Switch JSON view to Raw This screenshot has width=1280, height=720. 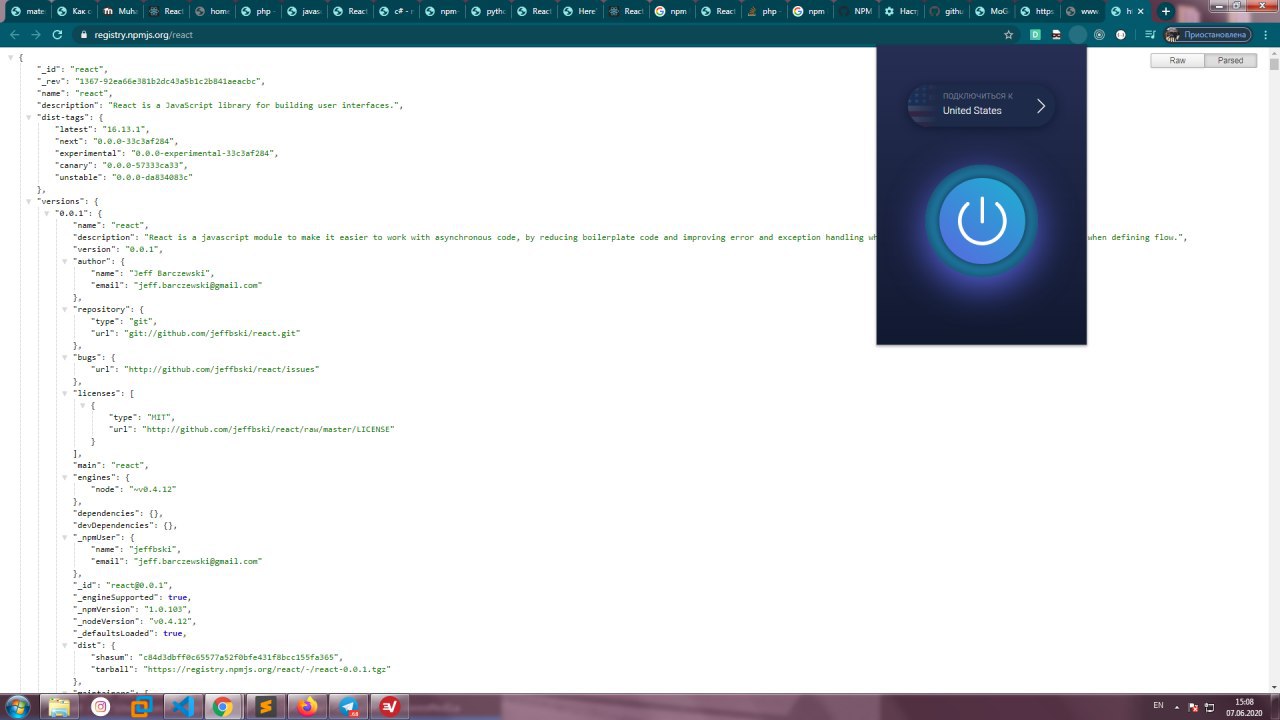[x=1177, y=60]
